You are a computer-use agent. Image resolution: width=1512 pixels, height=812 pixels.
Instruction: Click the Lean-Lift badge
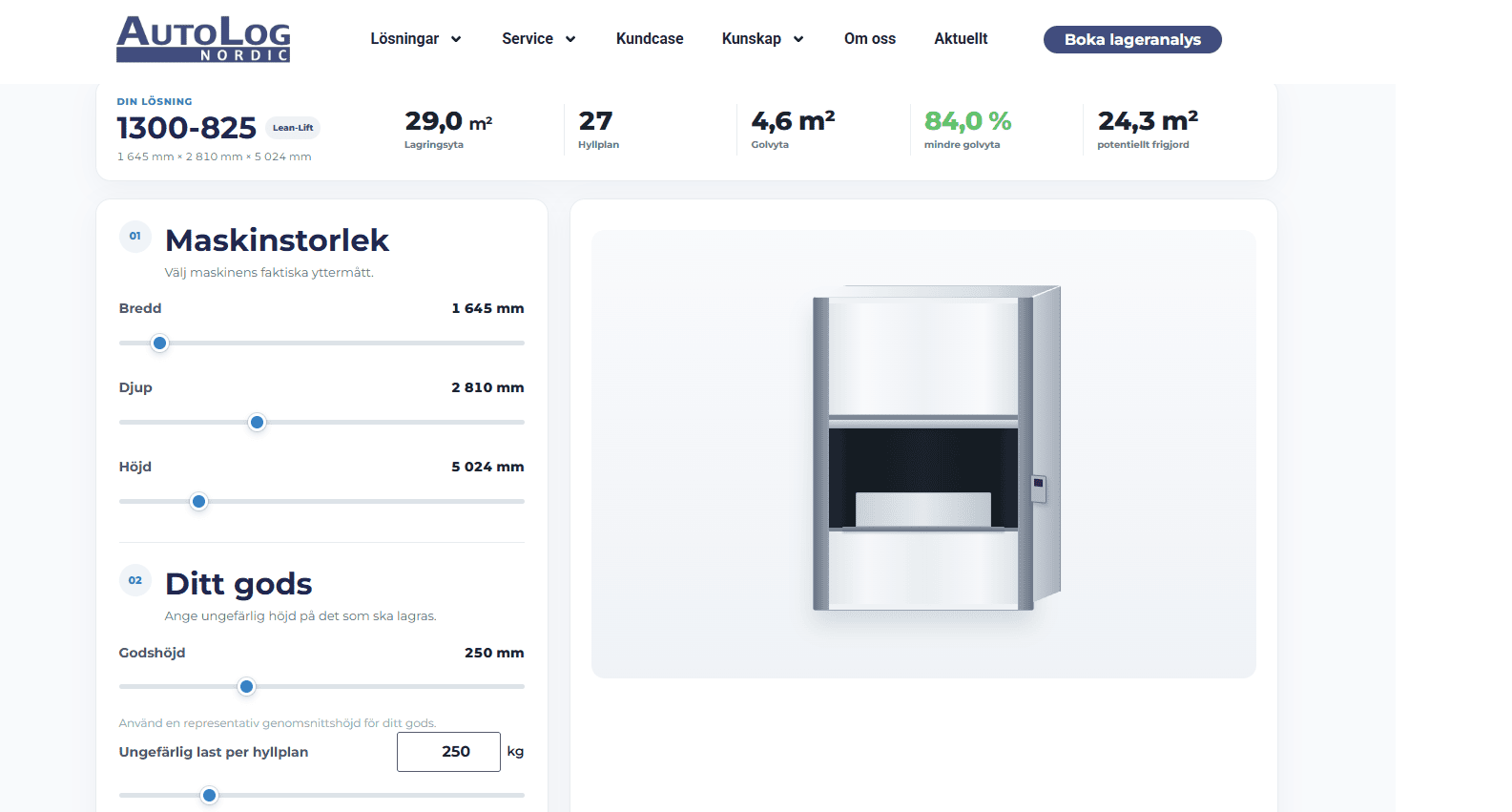(293, 128)
